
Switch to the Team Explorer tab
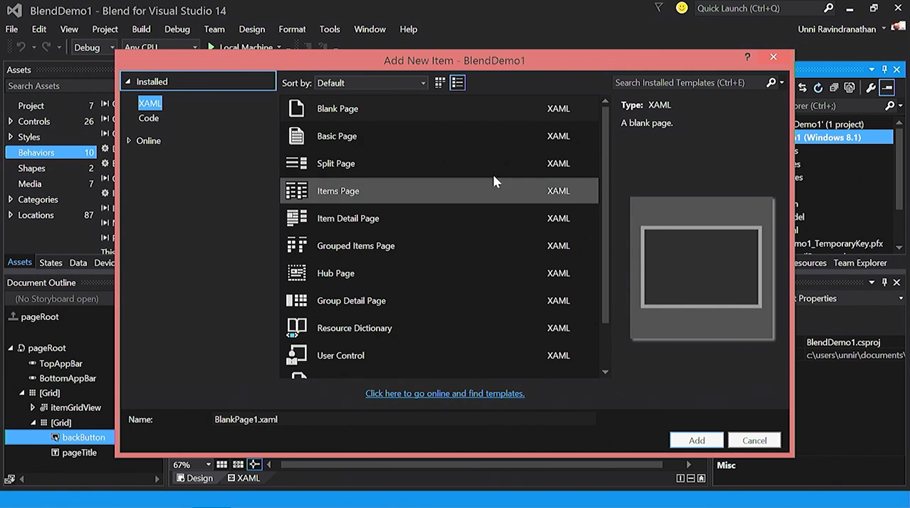tap(860, 262)
